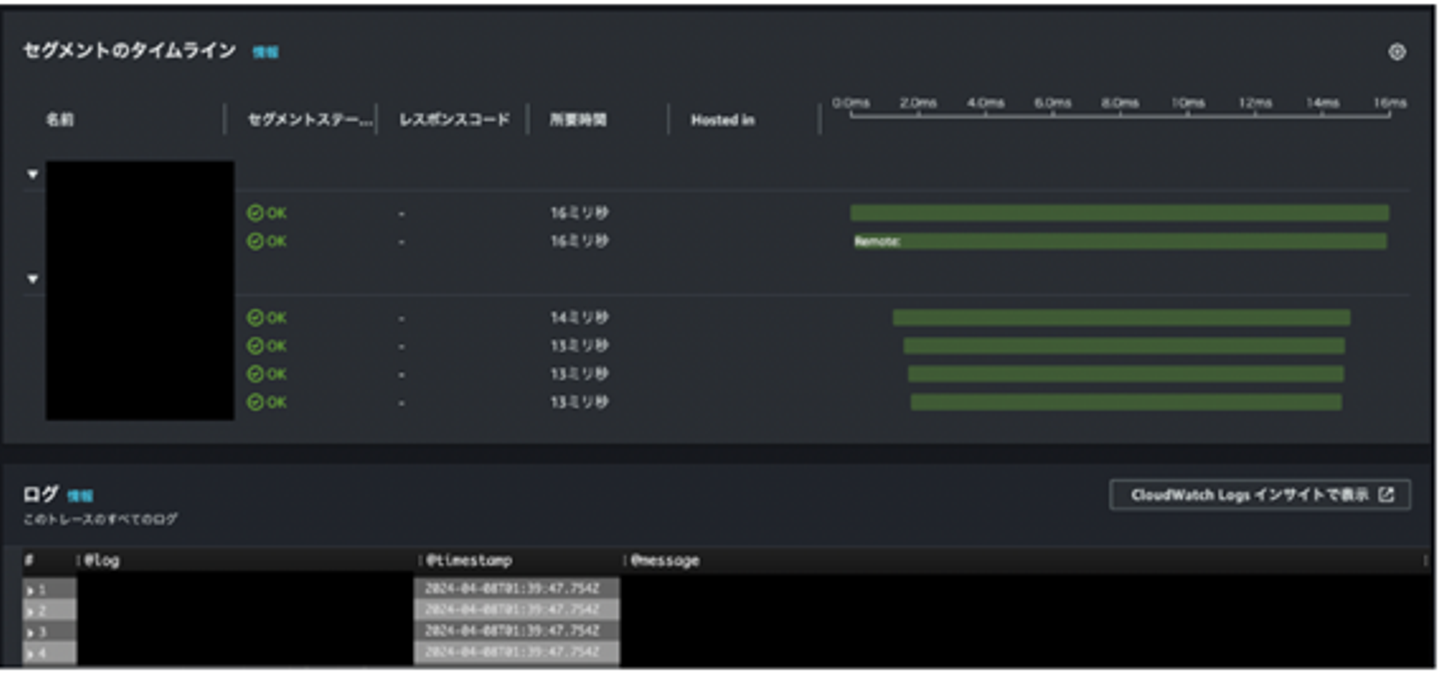The width and height of the screenshot is (1440, 673).
Task: Click the 16ms tick on timeline axis
Action: click(x=1390, y=103)
